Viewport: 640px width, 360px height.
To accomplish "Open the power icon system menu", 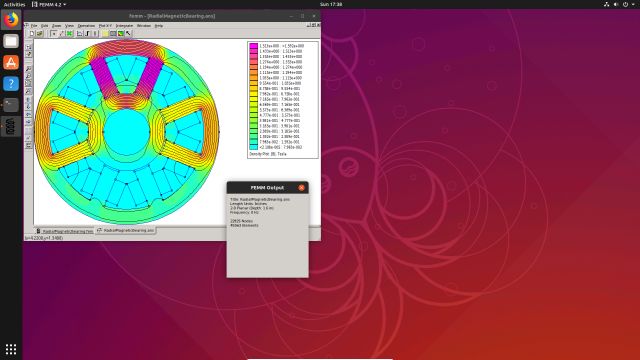I will (625, 4).
